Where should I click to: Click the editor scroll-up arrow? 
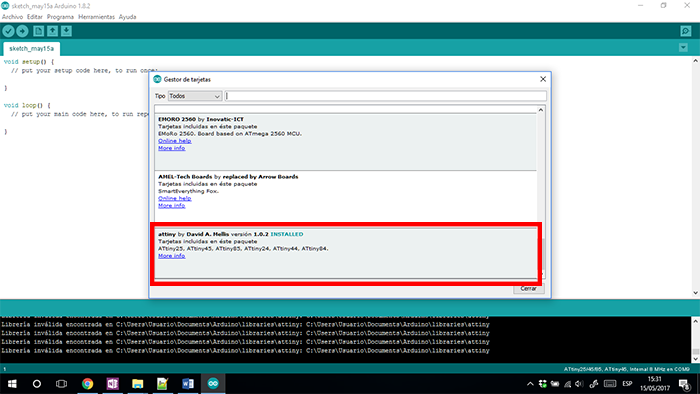[696, 61]
